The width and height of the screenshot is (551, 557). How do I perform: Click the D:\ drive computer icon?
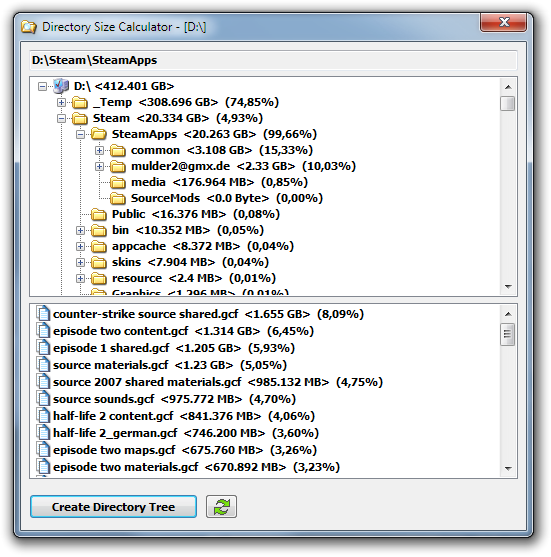coord(61,86)
